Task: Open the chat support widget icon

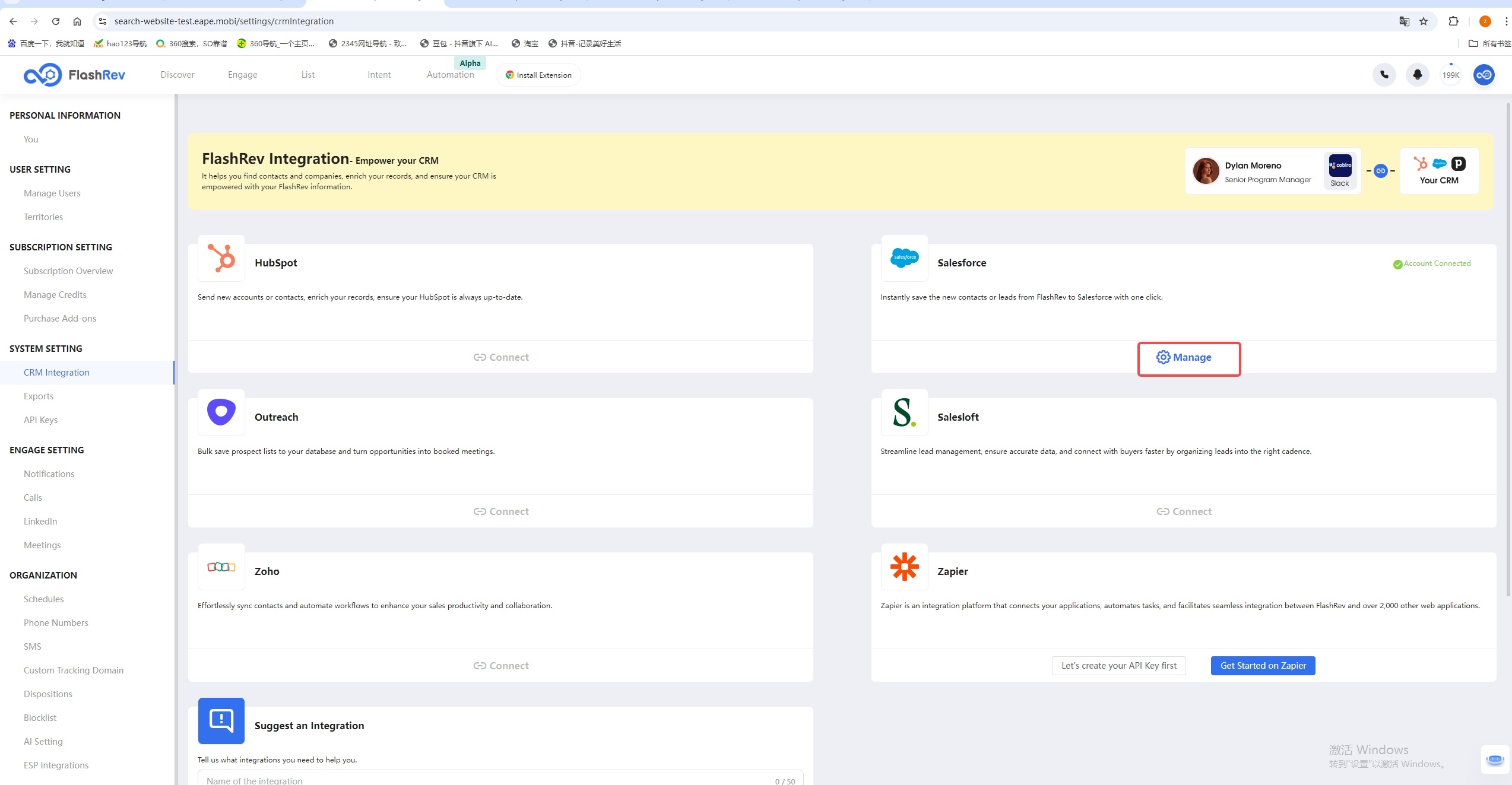Action: pyautogui.click(x=1495, y=759)
